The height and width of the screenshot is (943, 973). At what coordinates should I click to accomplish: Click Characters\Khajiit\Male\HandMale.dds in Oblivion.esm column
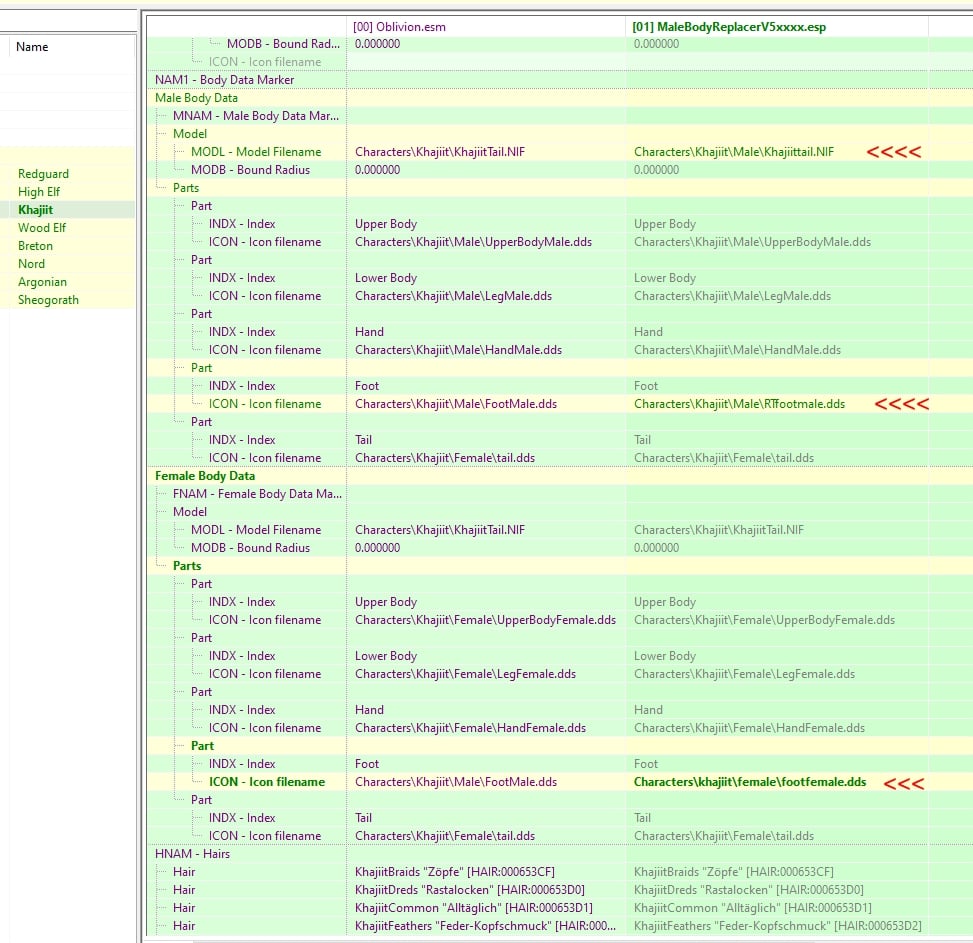tap(459, 350)
